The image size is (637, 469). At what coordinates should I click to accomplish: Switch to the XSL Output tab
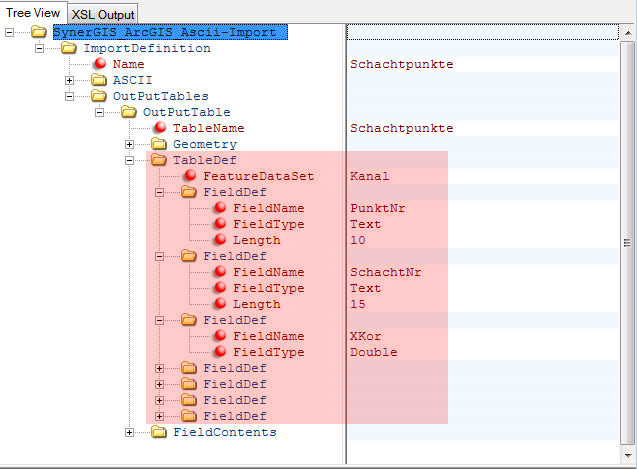[x=103, y=14]
